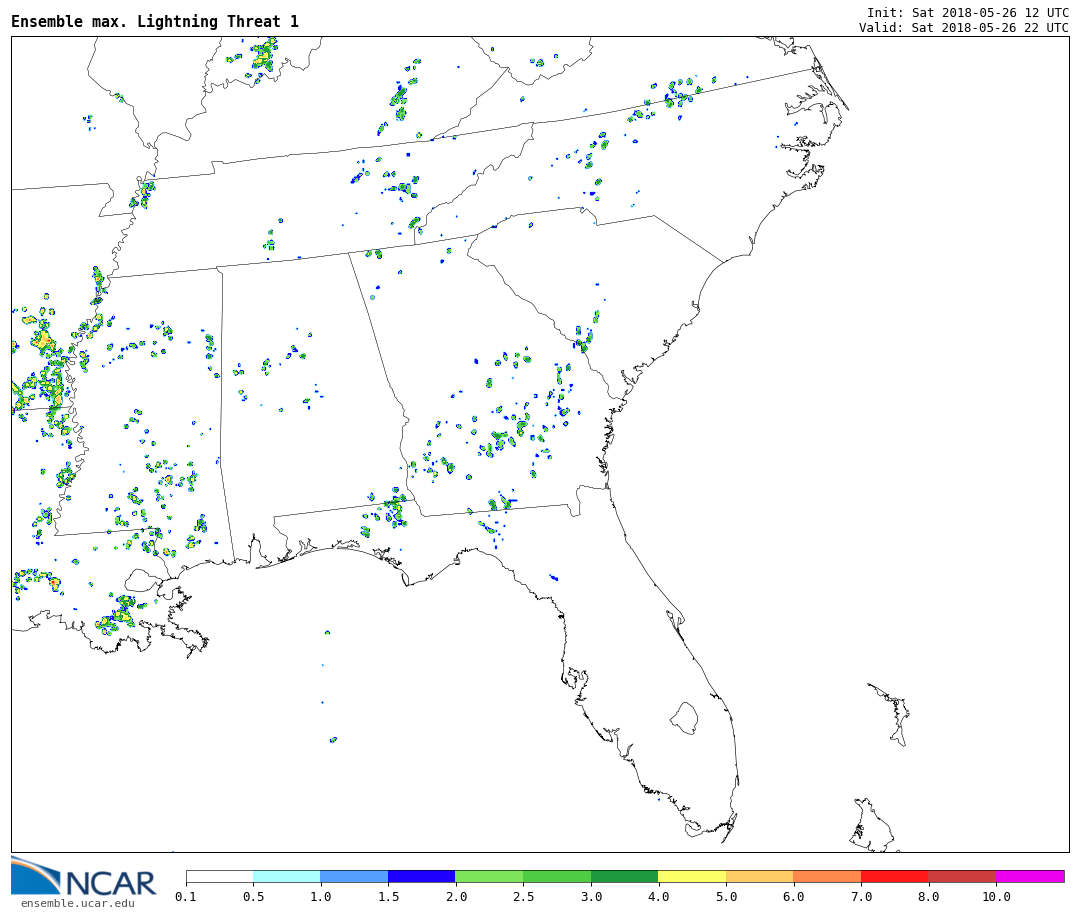Click the light orange 5.0–6.0 color segment
This screenshot has width=1080, height=915.
759,876
